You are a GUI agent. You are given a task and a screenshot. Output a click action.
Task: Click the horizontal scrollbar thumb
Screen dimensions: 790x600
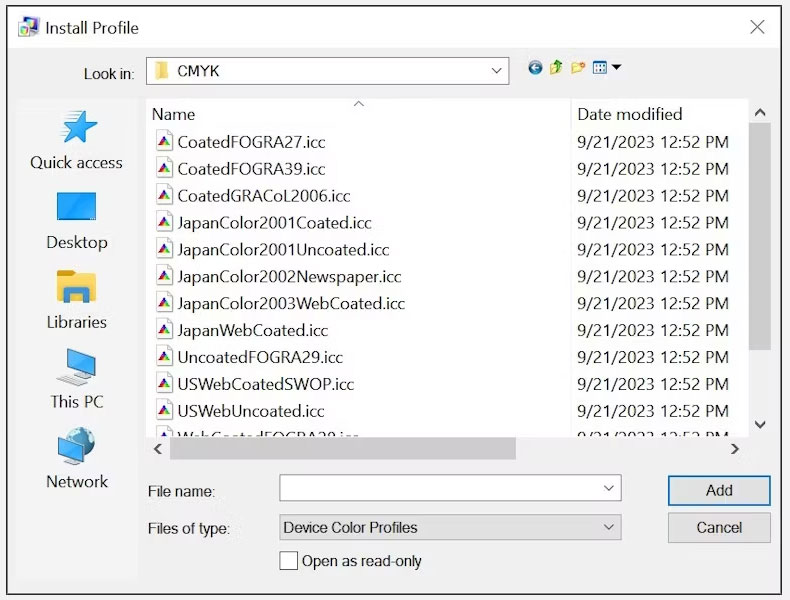coord(343,448)
